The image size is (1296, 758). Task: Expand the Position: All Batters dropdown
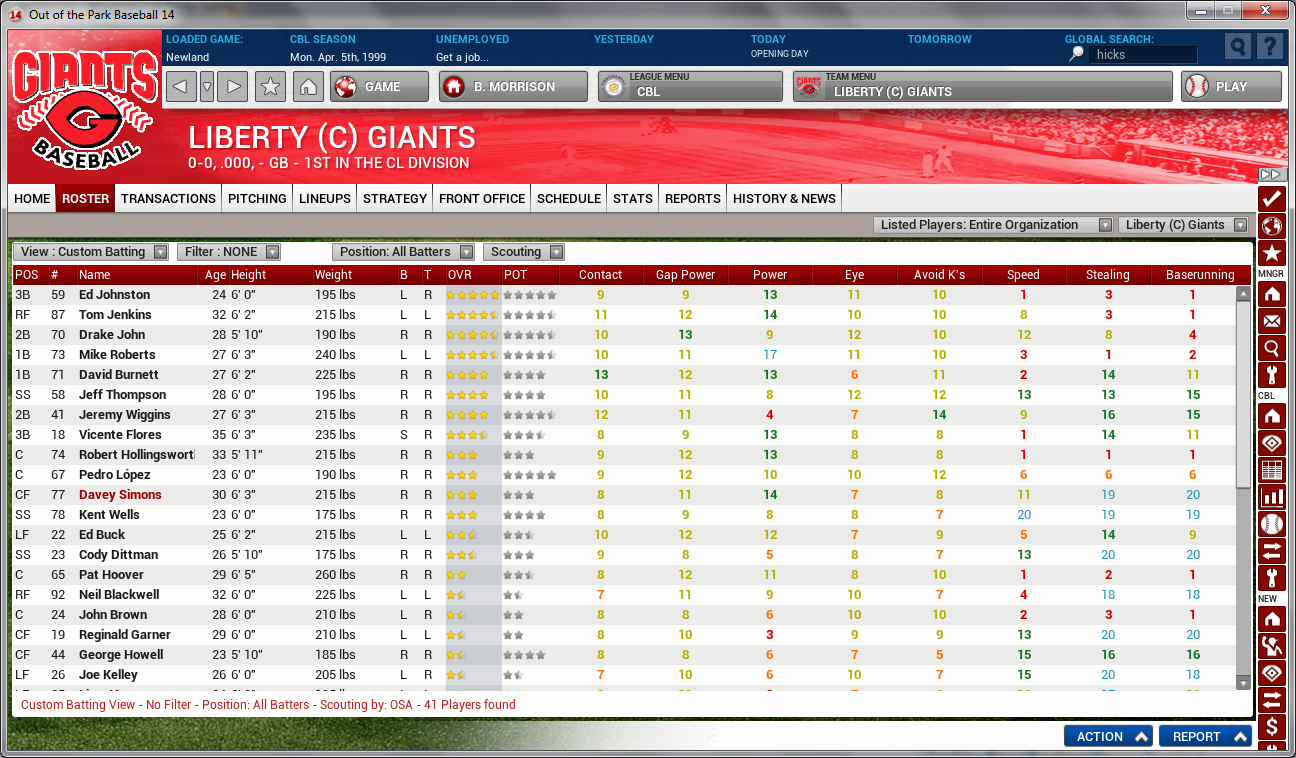[404, 252]
